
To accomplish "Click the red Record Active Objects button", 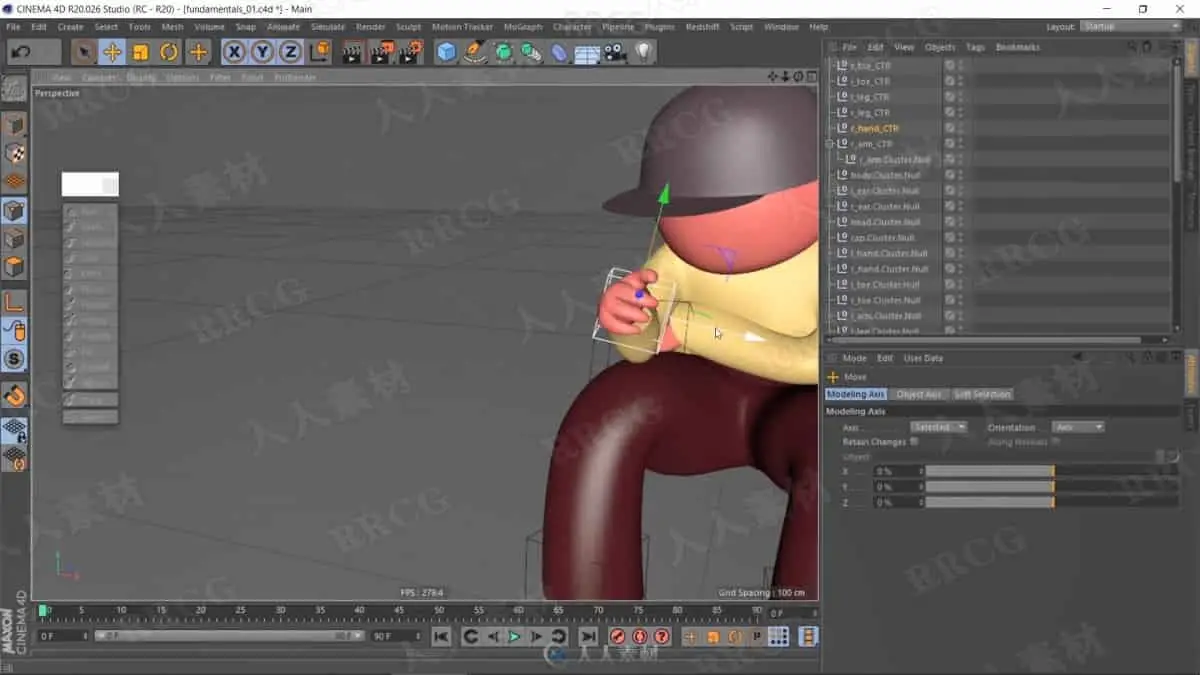I will tap(617, 637).
